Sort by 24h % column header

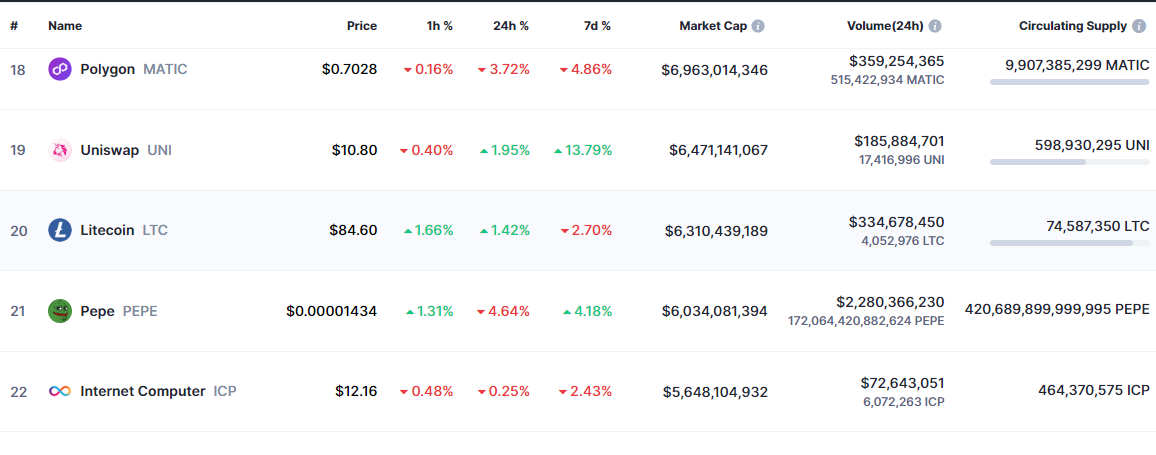(x=511, y=26)
